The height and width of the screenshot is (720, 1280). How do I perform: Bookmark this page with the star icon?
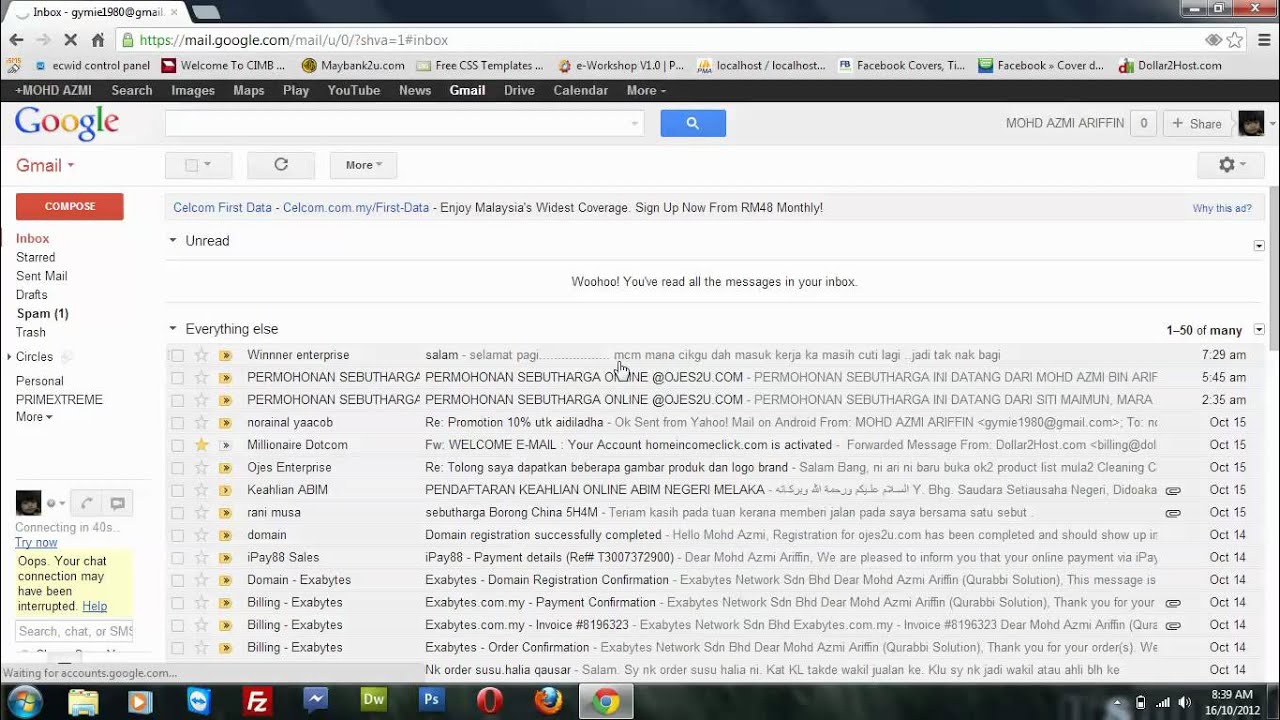click(1235, 40)
